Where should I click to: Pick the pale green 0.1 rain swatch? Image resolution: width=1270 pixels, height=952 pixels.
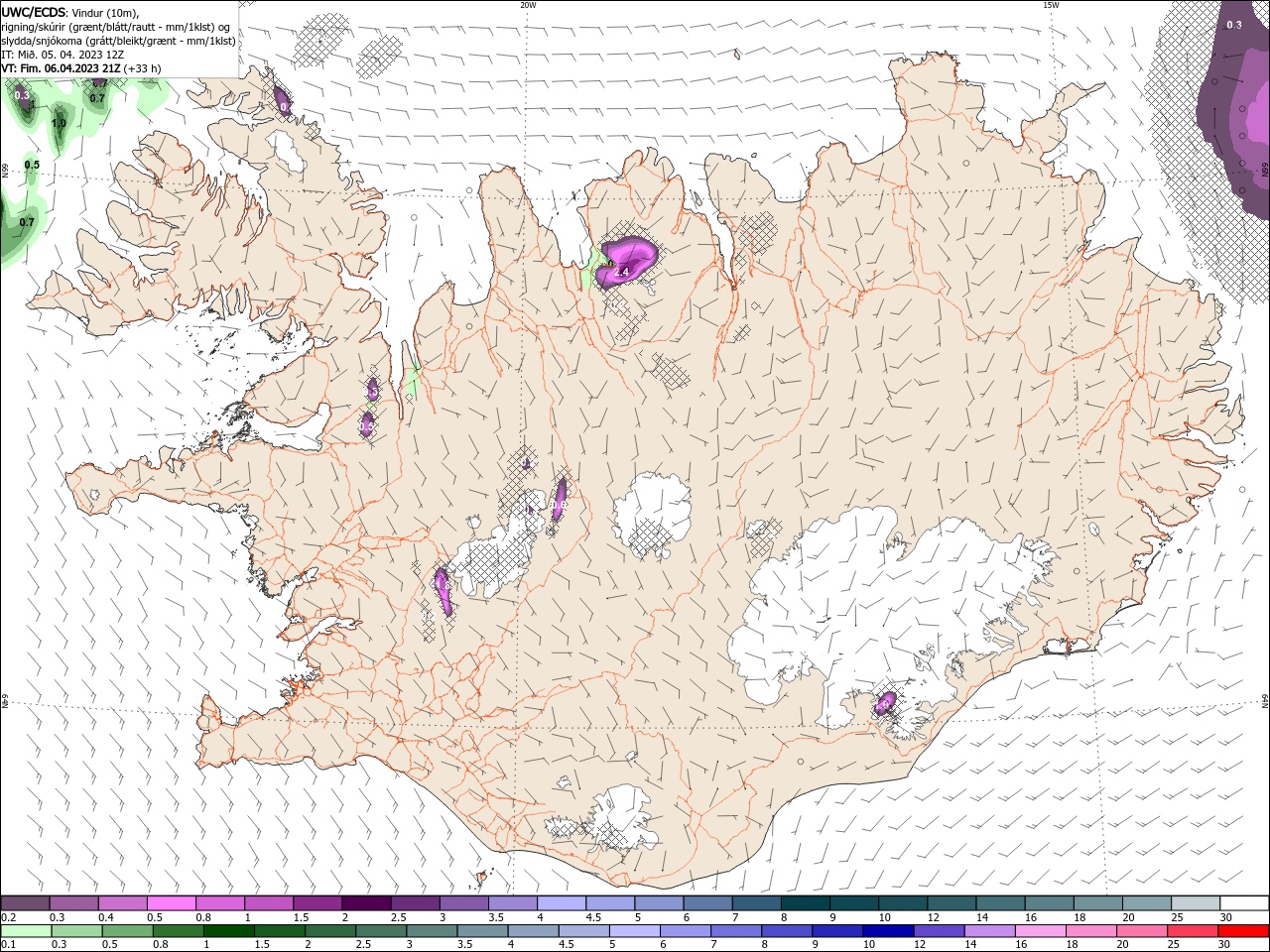(25, 931)
